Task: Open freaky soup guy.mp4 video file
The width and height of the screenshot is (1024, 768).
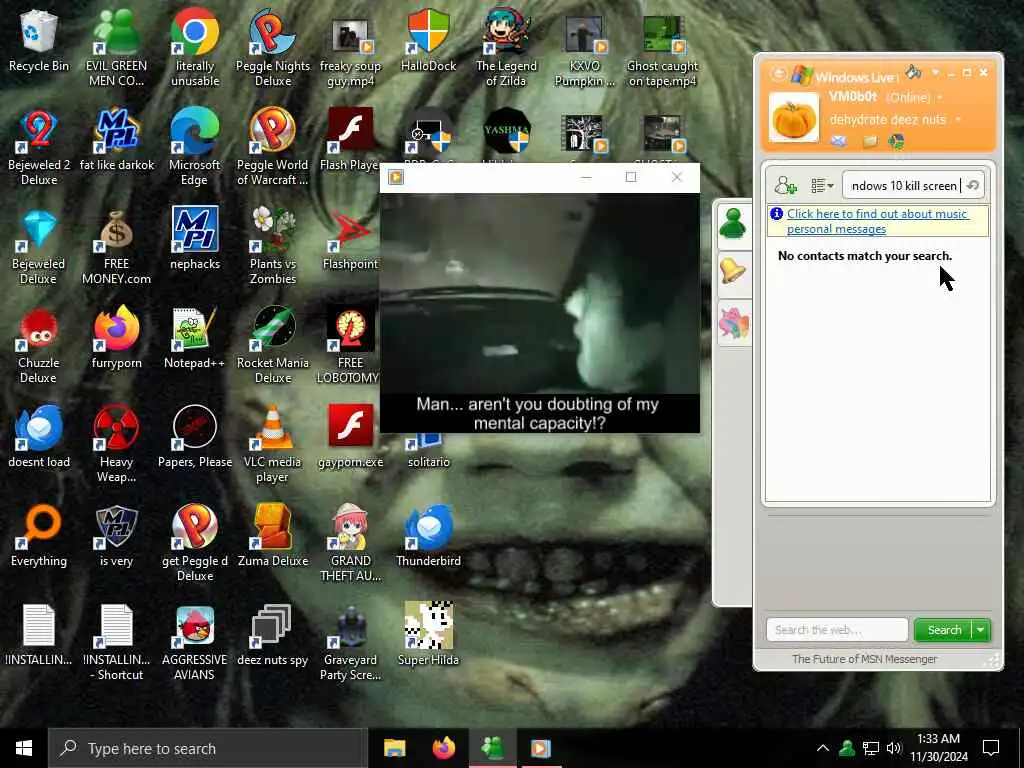Action: tap(350, 52)
